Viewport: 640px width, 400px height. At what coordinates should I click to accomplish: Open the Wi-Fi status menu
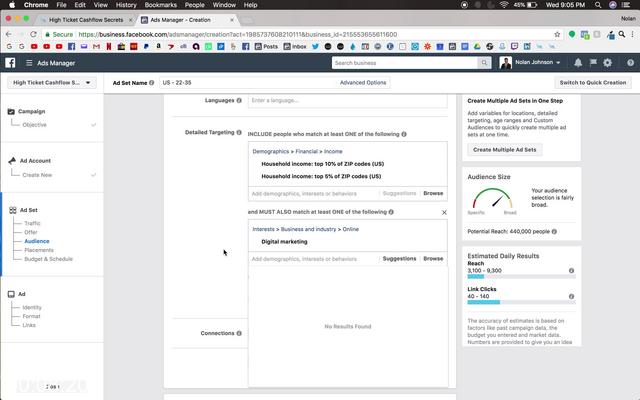[504, 5]
